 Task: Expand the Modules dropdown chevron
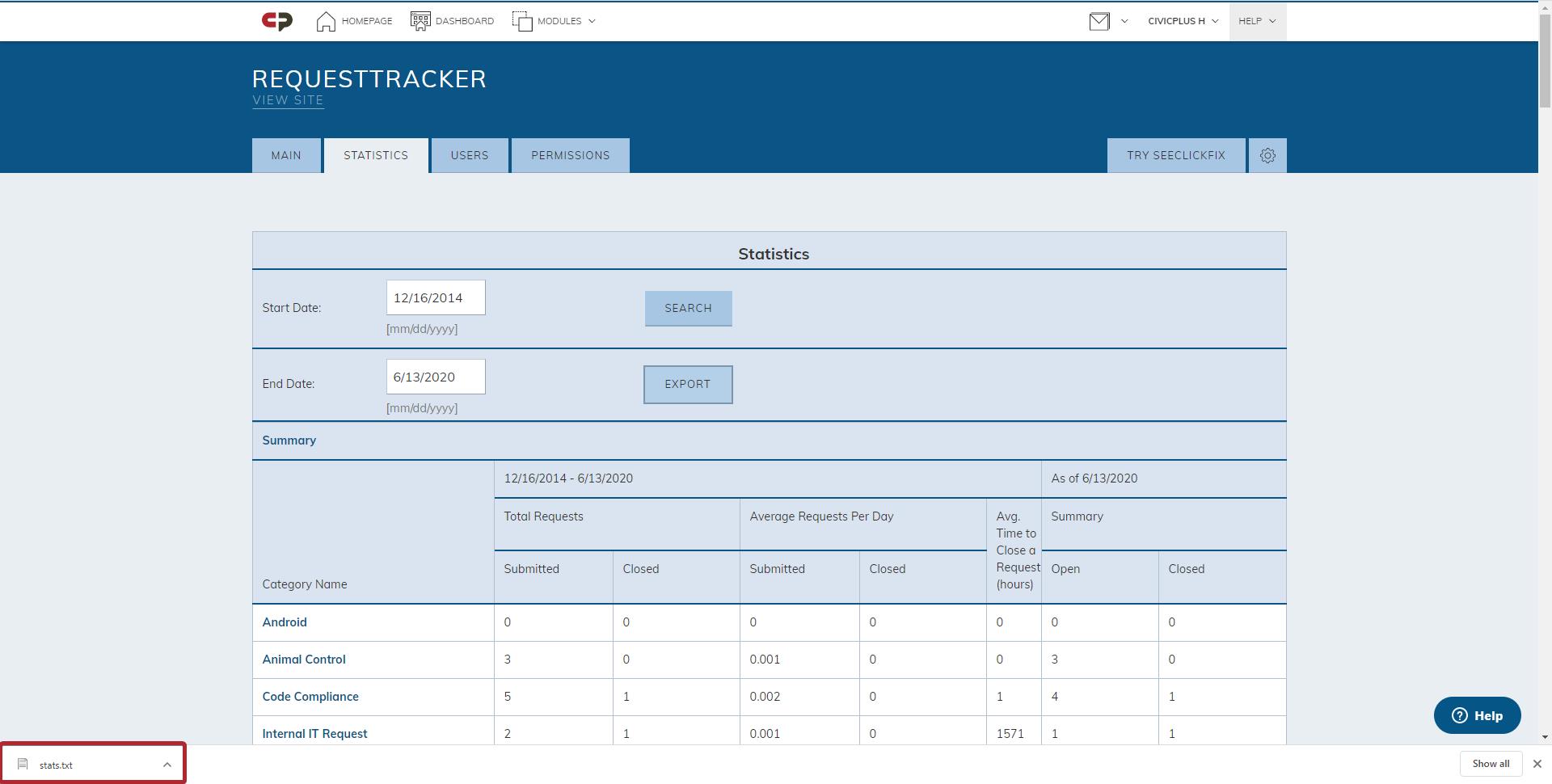592,21
